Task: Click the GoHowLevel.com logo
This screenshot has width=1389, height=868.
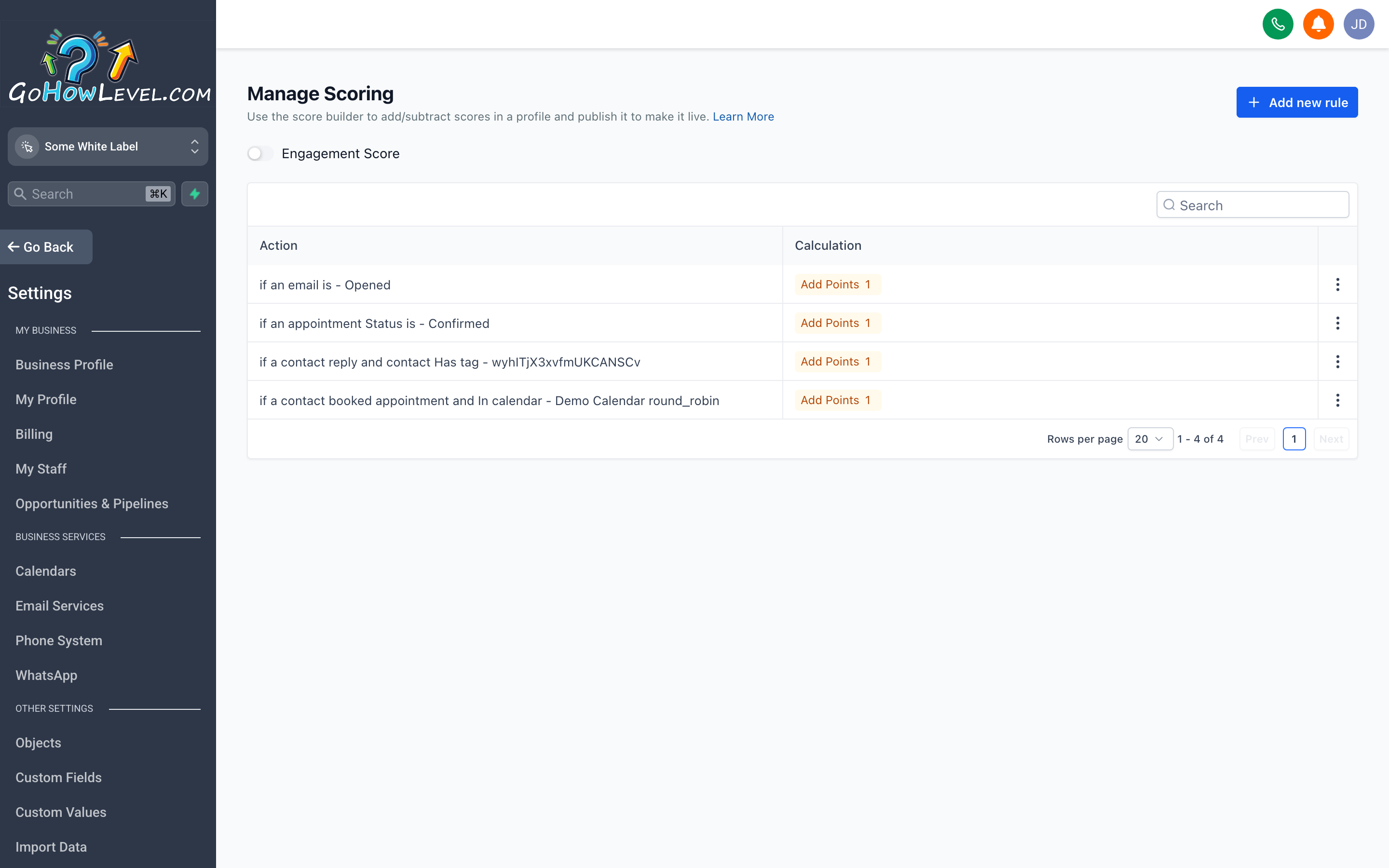Action: pos(109,66)
